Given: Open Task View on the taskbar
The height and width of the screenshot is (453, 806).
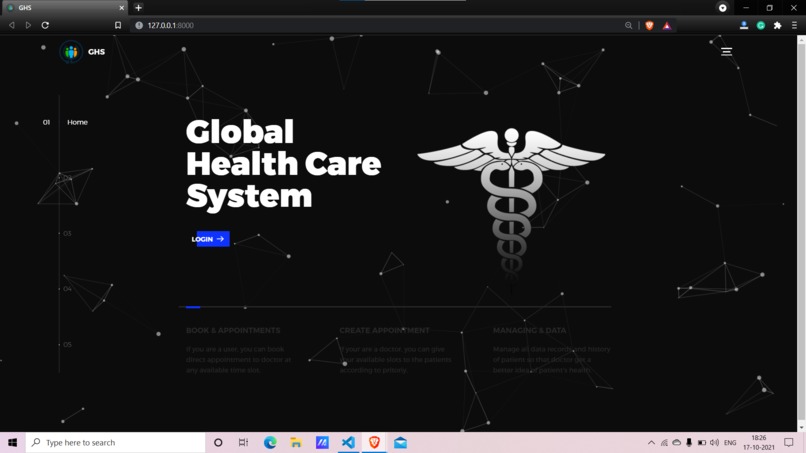Looking at the screenshot, I should [243, 442].
